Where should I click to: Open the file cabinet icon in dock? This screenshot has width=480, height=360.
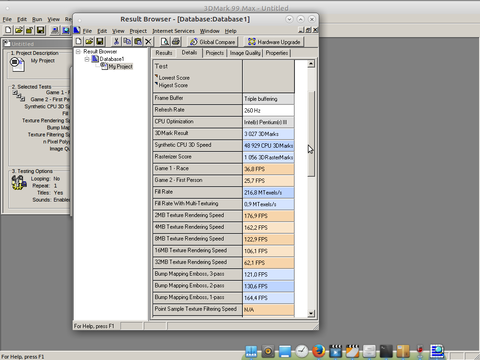click(x=369, y=351)
